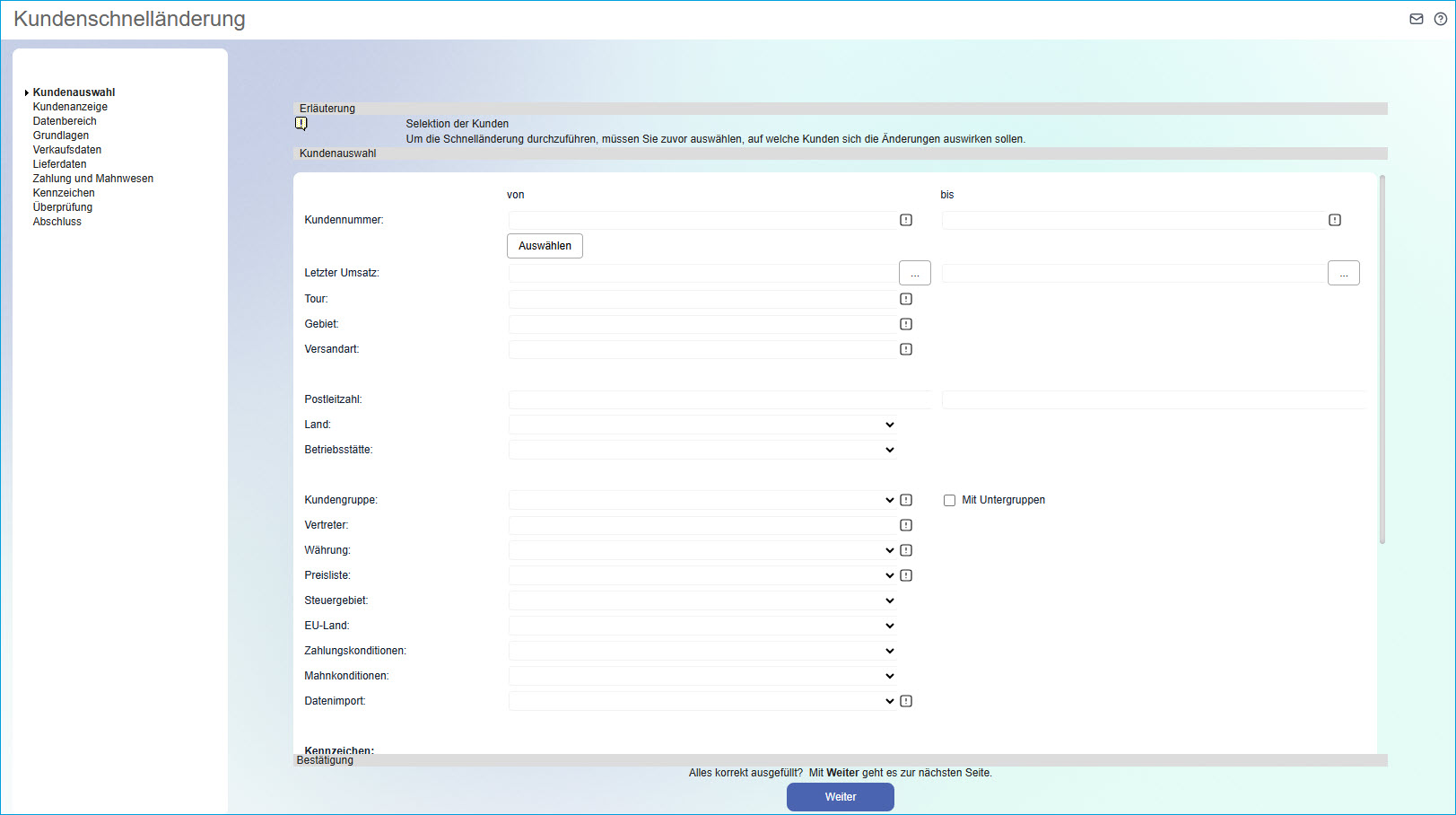Go to Verkaufsdaten in the sidebar
Image resolution: width=1456 pixels, height=815 pixels.
[x=67, y=150]
